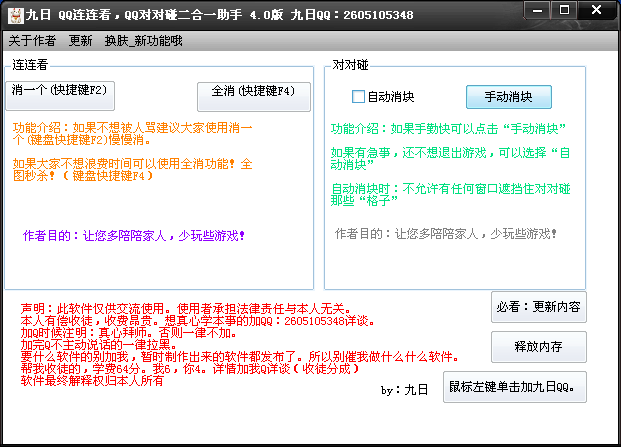Click green 功能介绍 text about 手动消块
621x447 pixels.
pyautogui.click(x=448, y=129)
